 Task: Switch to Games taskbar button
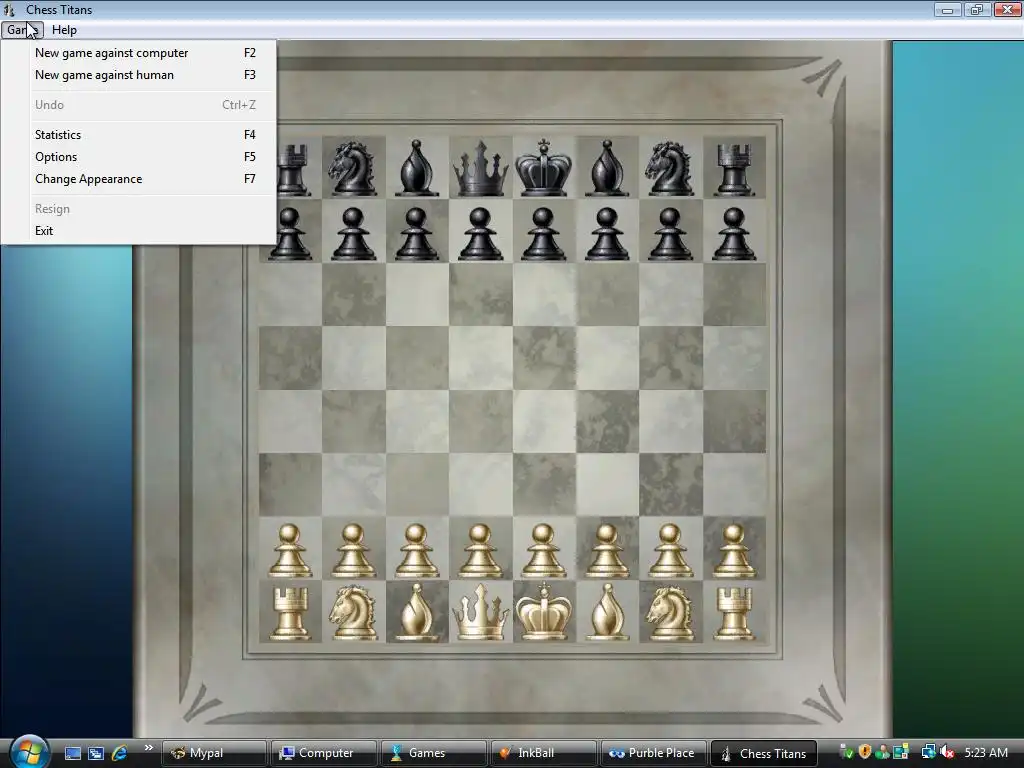(x=434, y=753)
